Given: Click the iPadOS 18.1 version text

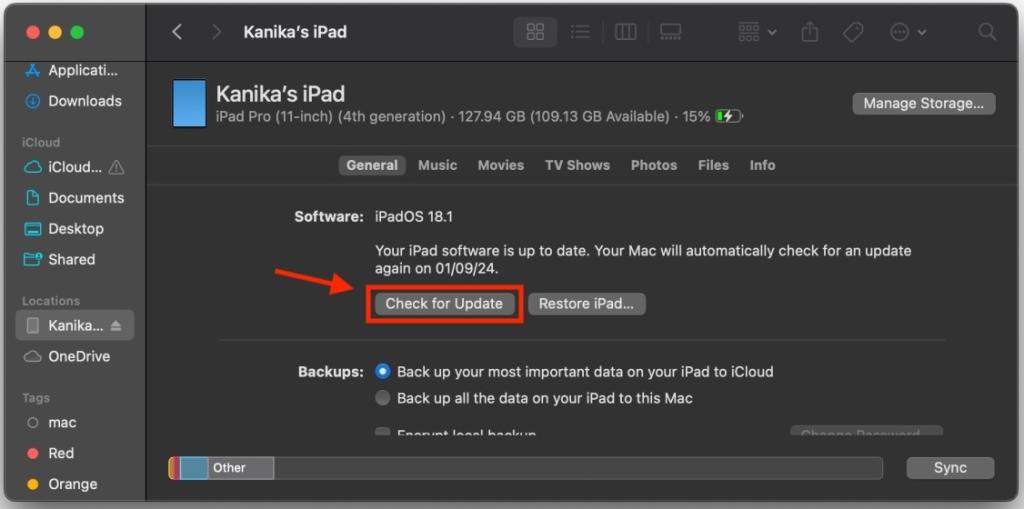Looking at the screenshot, I should 413,216.
